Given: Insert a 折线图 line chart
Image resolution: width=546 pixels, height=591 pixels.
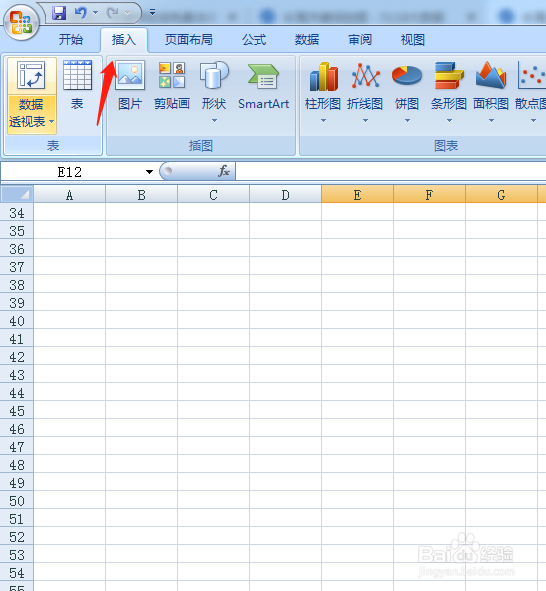Looking at the screenshot, I should coord(365,85).
